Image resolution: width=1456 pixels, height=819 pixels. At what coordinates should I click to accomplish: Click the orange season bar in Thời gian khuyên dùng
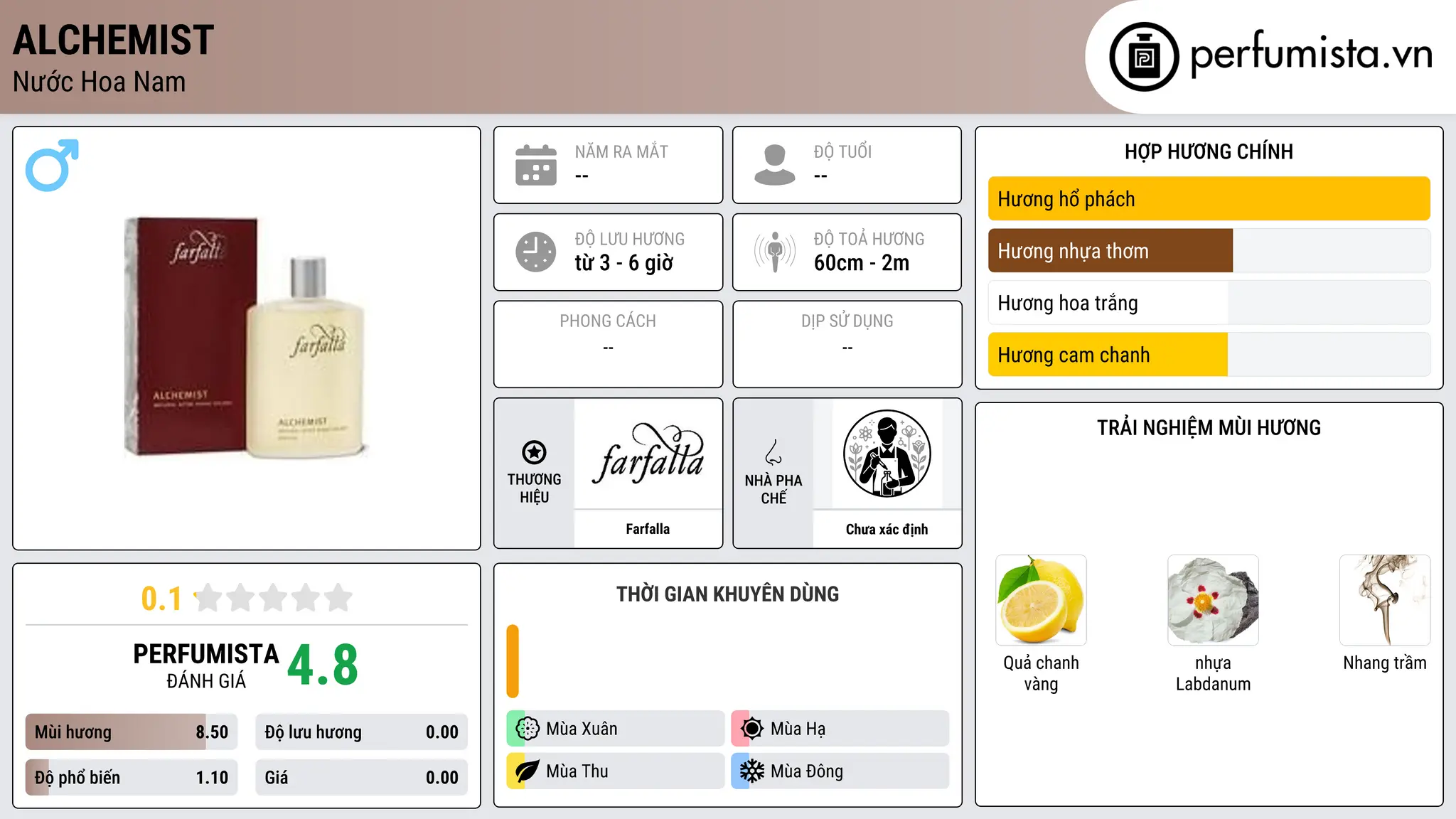point(513,661)
